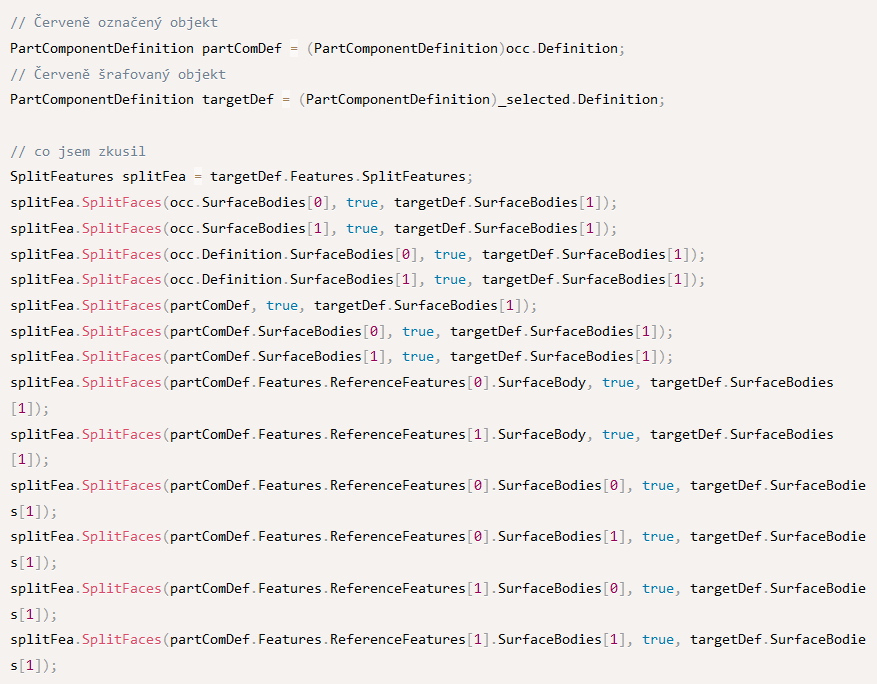Click the SplitFaces call passing partComDef directly

(x=274, y=305)
